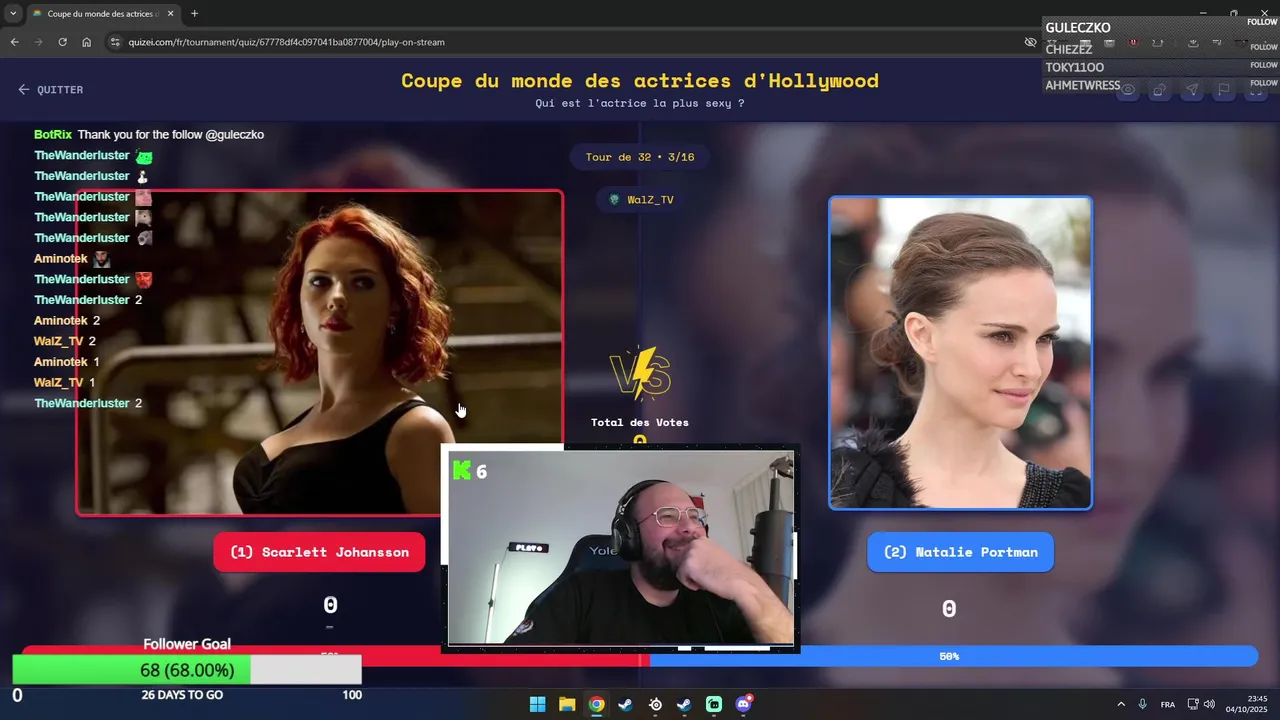
Task: Switch the FRA keyboard language
Action: (x=1168, y=704)
